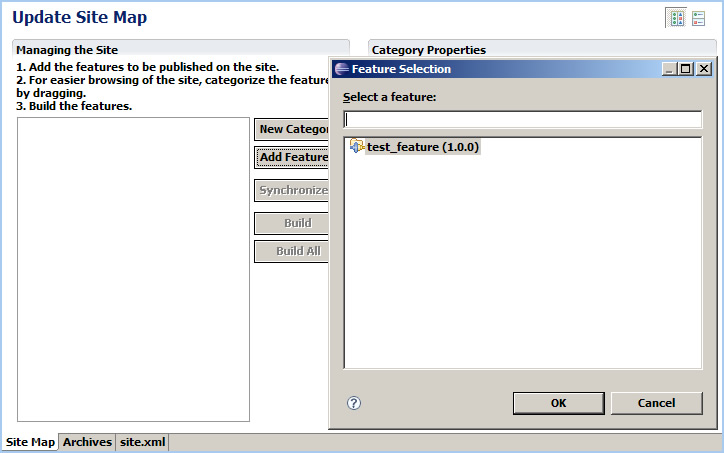
Task: Click the New Category button
Action: pos(291,129)
